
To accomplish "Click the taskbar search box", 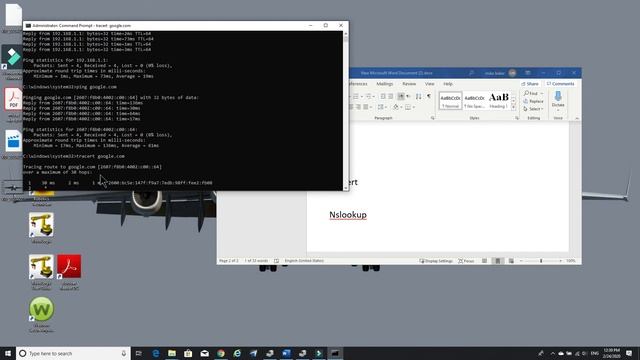I will [73, 353].
